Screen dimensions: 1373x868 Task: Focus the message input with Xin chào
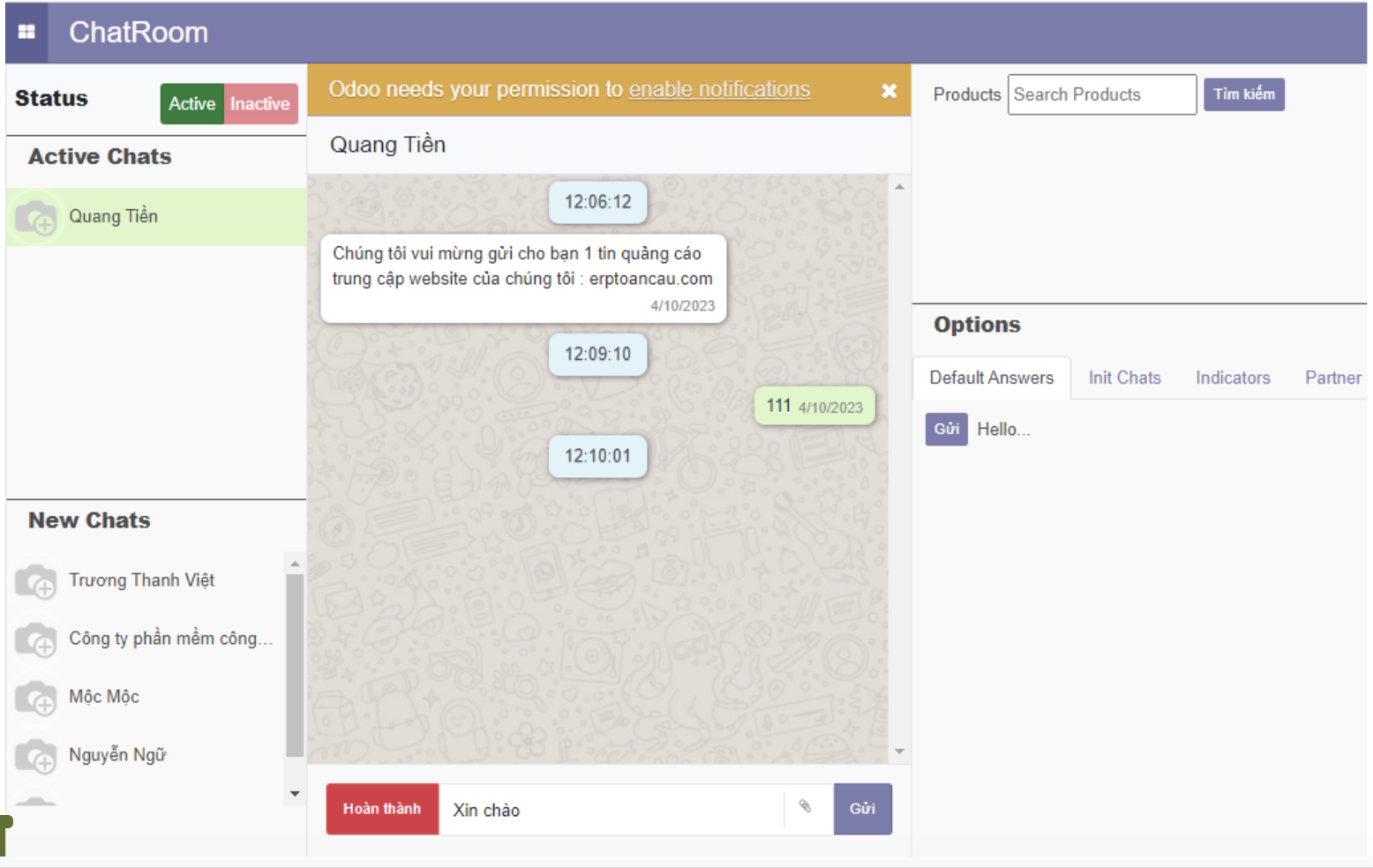point(611,810)
